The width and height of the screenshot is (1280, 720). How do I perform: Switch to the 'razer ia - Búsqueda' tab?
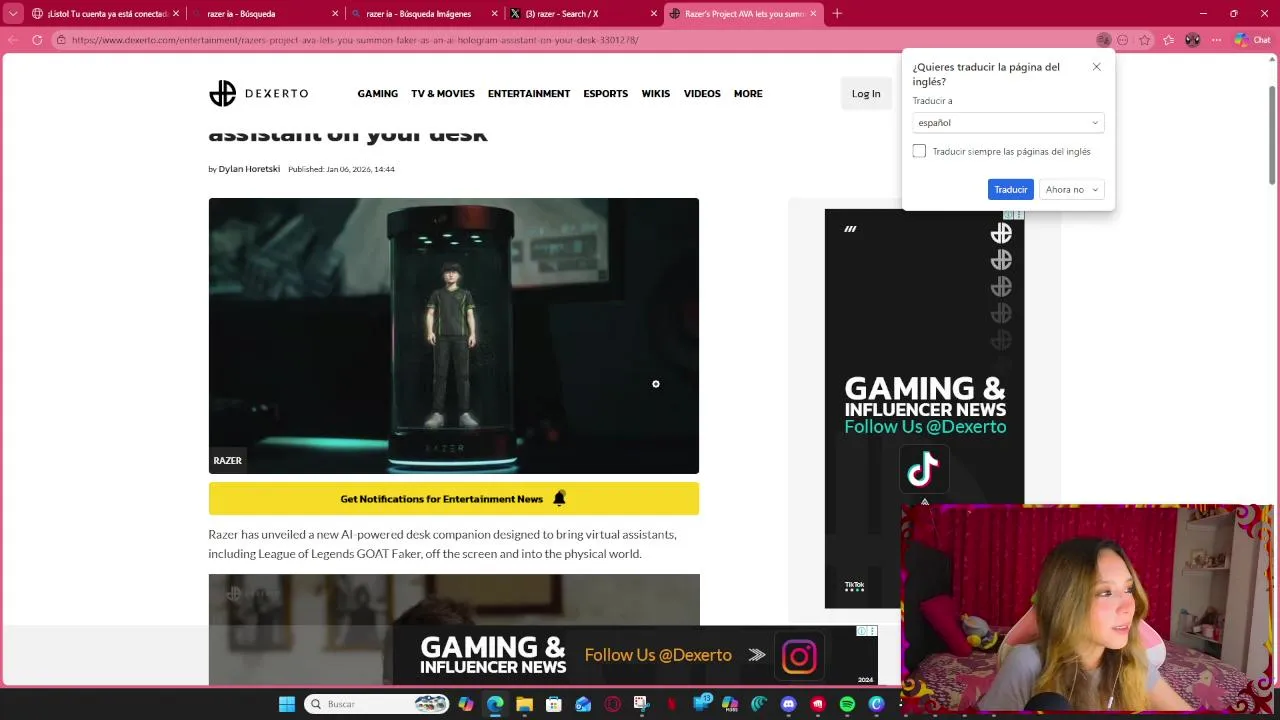pos(265,14)
